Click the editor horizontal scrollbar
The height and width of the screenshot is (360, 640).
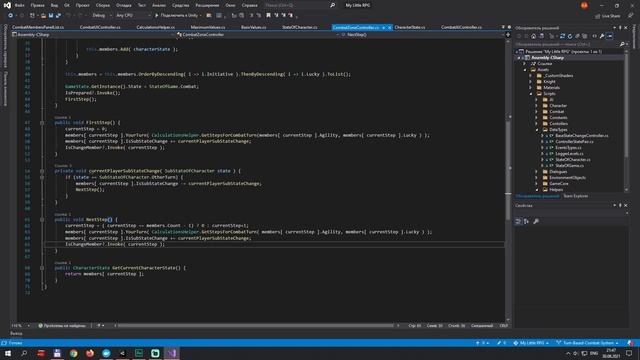[x=257, y=326]
